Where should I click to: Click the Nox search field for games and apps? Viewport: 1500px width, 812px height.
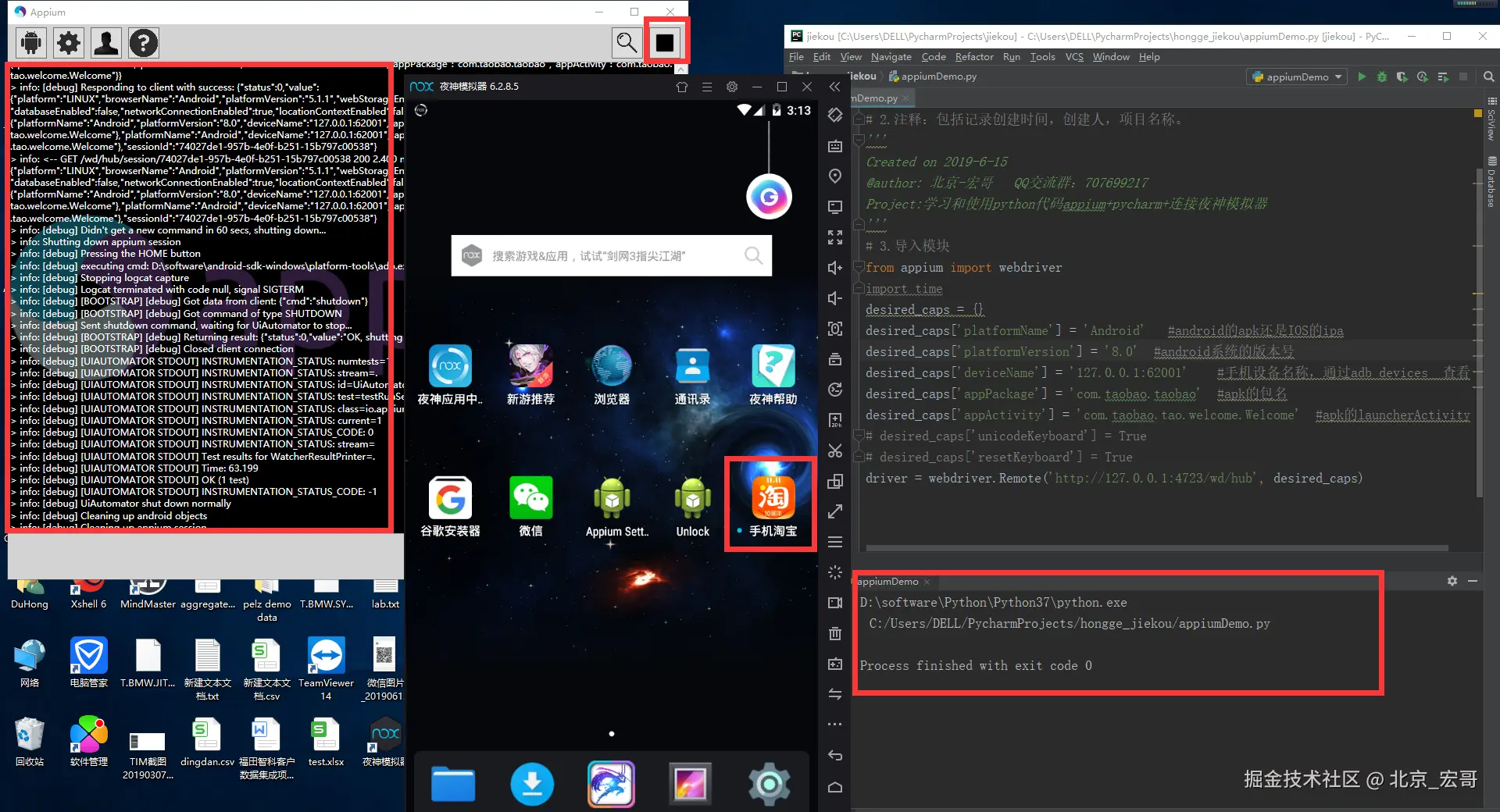coord(612,255)
